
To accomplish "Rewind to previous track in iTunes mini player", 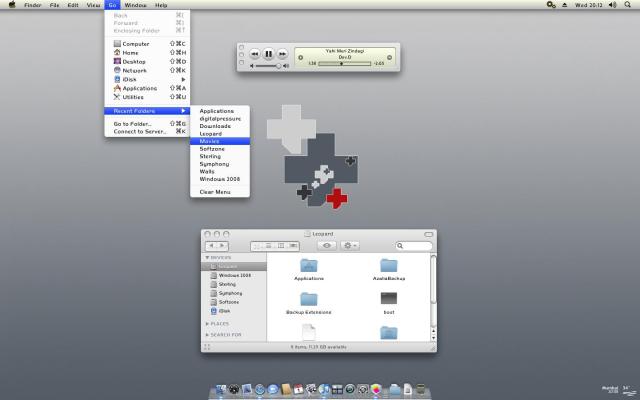I will (x=254, y=54).
